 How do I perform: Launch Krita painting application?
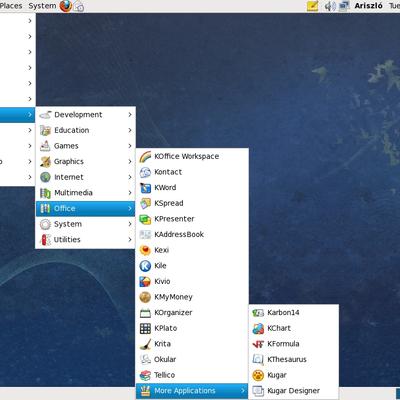[192, 344]
